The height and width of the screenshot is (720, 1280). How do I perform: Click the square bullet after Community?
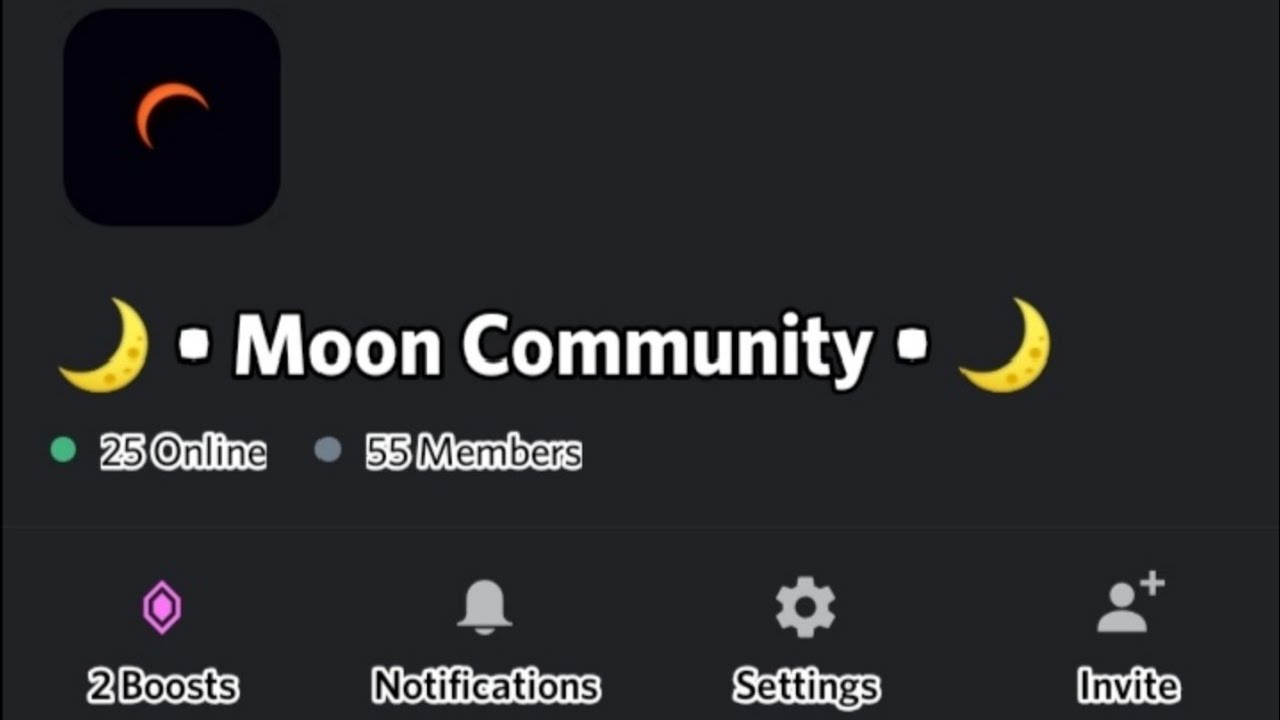912,344
